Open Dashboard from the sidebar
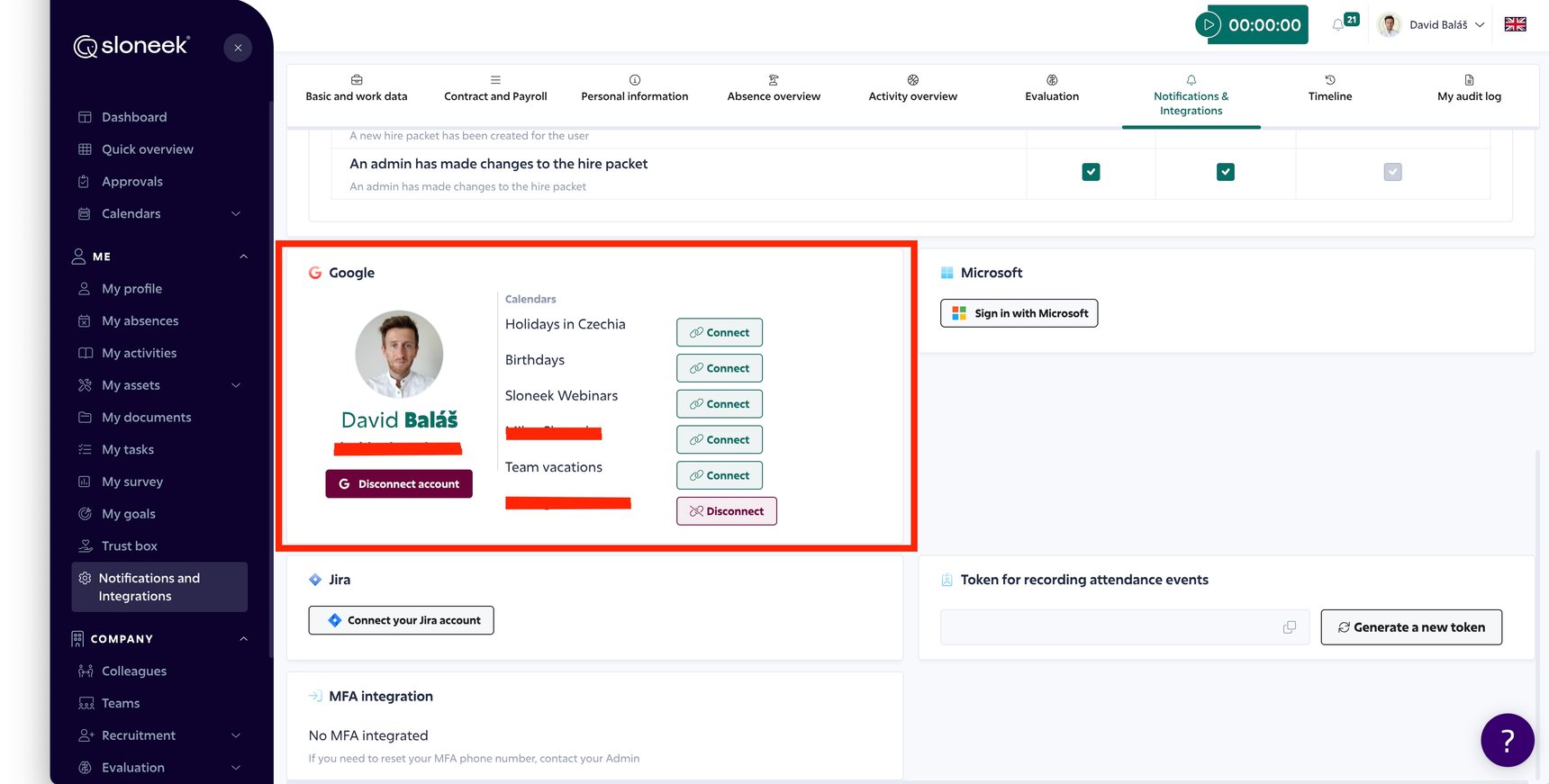 tap(134, 117)
